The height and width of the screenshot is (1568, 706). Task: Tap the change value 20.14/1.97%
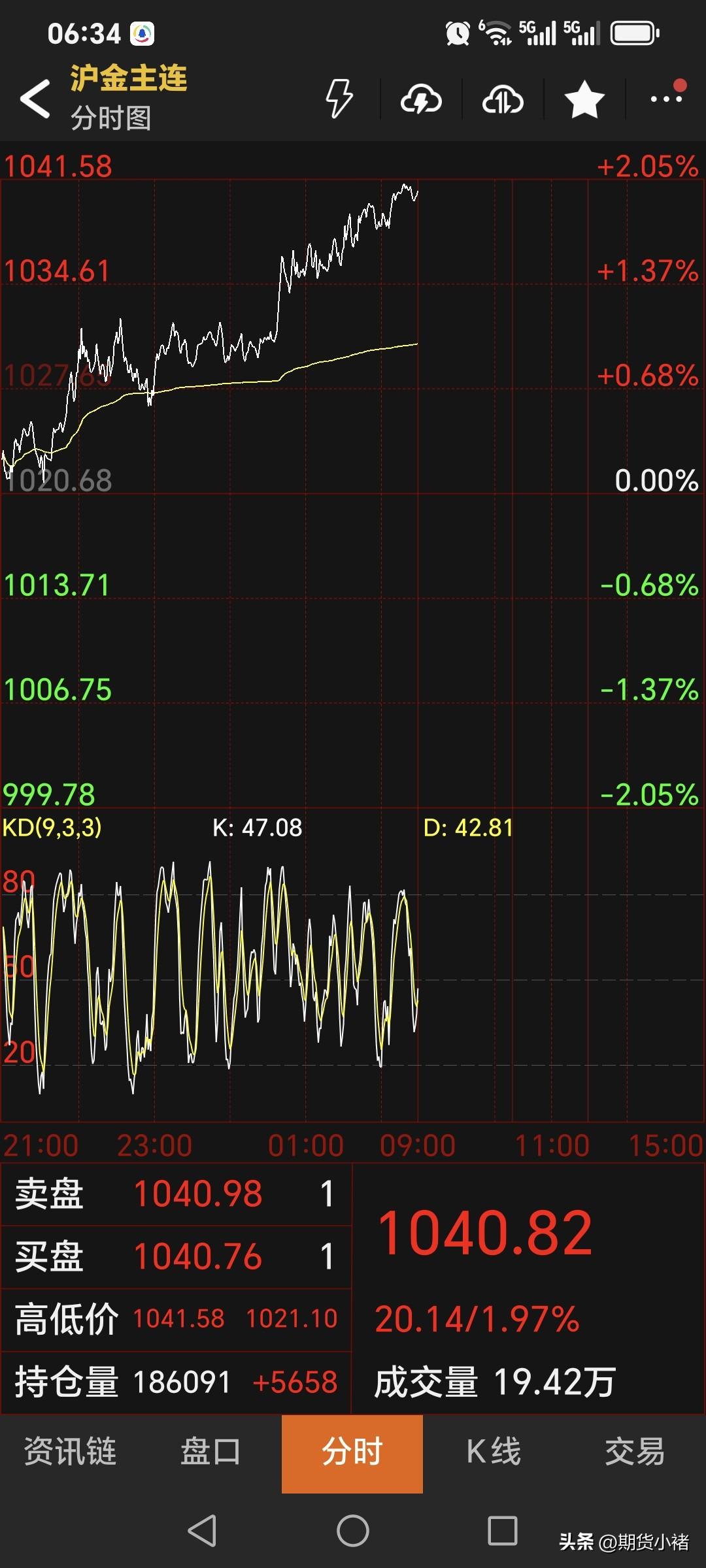477,1319
